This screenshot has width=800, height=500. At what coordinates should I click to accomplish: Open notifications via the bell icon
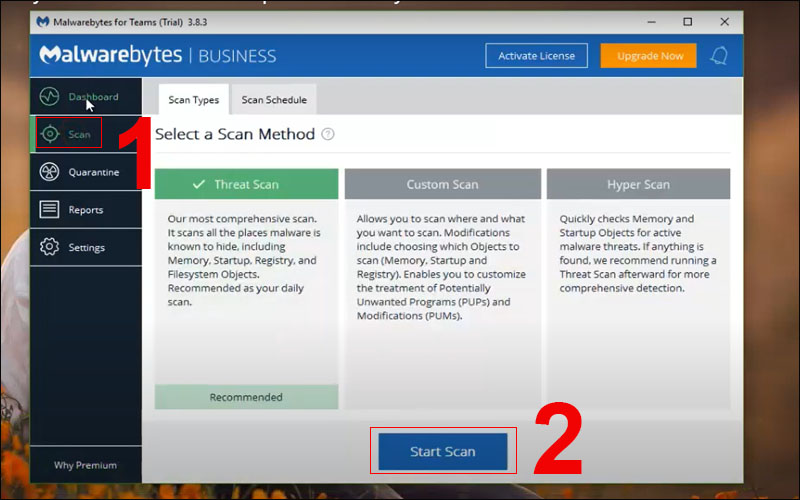(719, 56)
